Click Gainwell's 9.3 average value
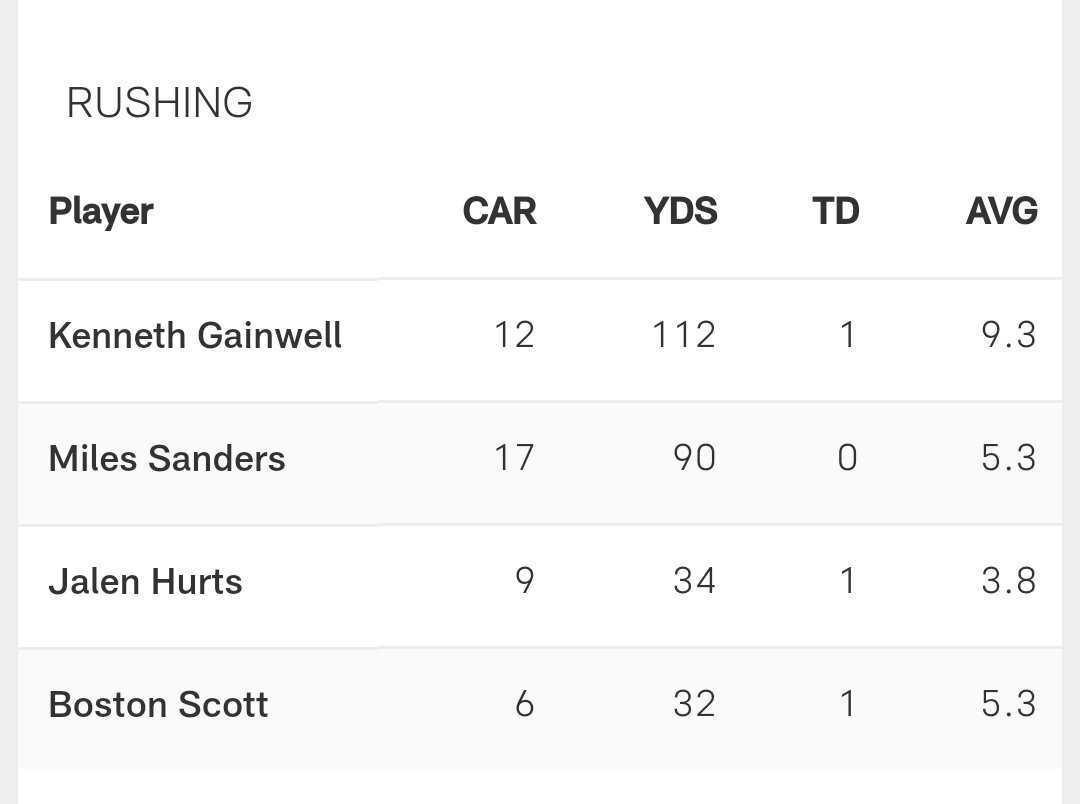 1008,335
